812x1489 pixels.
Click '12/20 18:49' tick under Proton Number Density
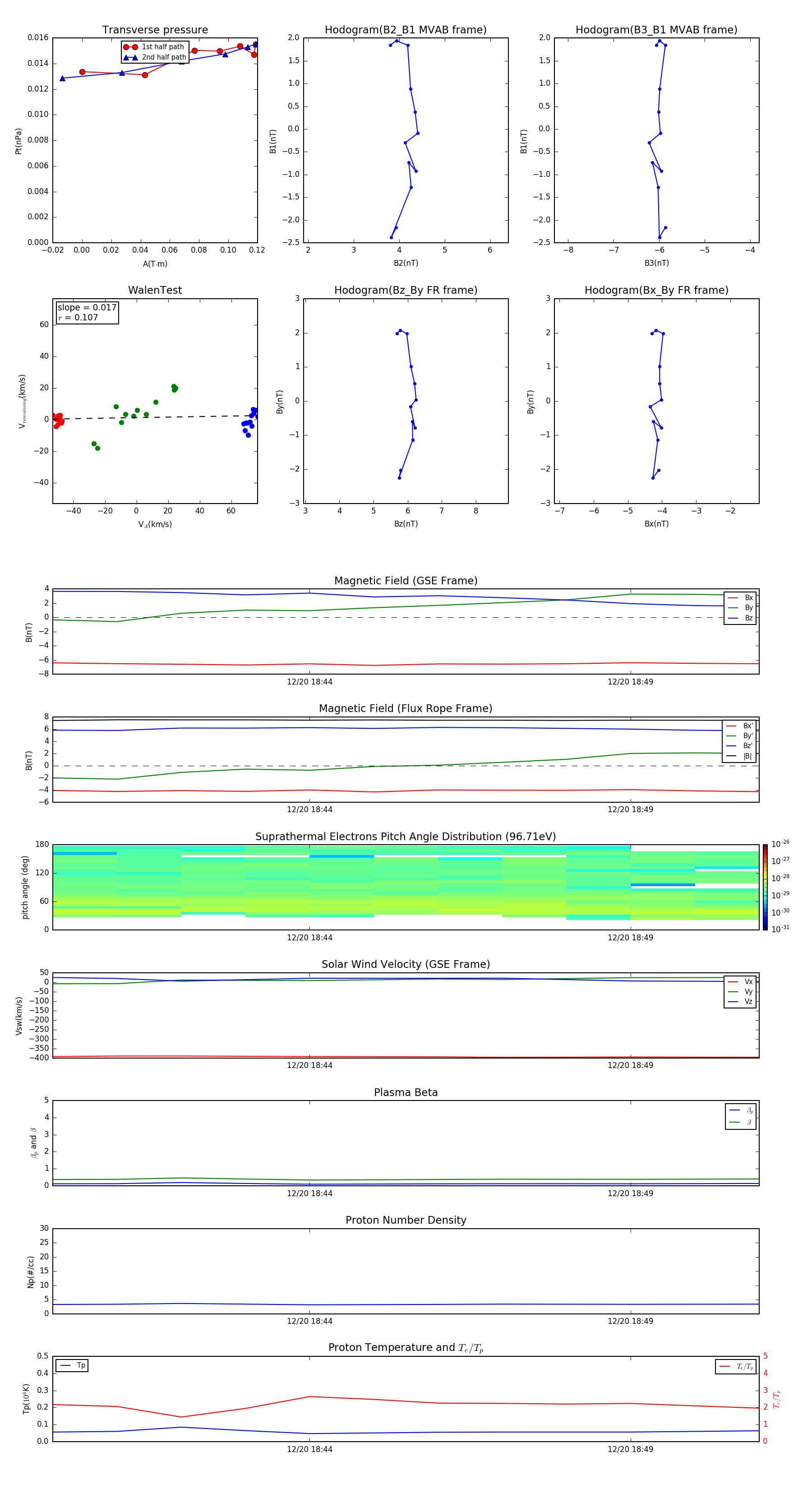631,1321
